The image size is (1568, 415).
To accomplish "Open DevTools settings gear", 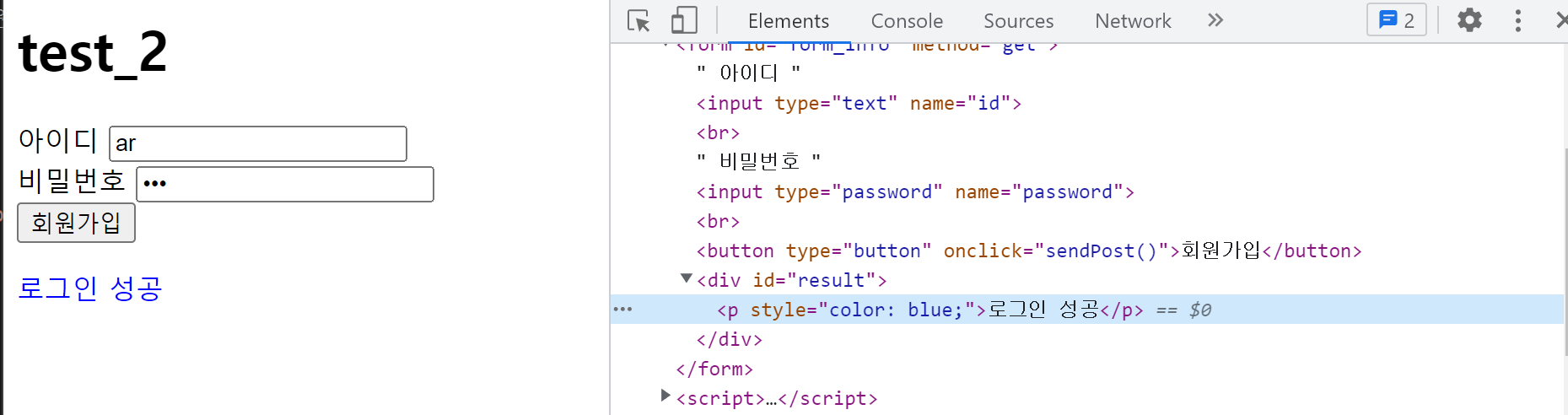I will (1469, 20).
